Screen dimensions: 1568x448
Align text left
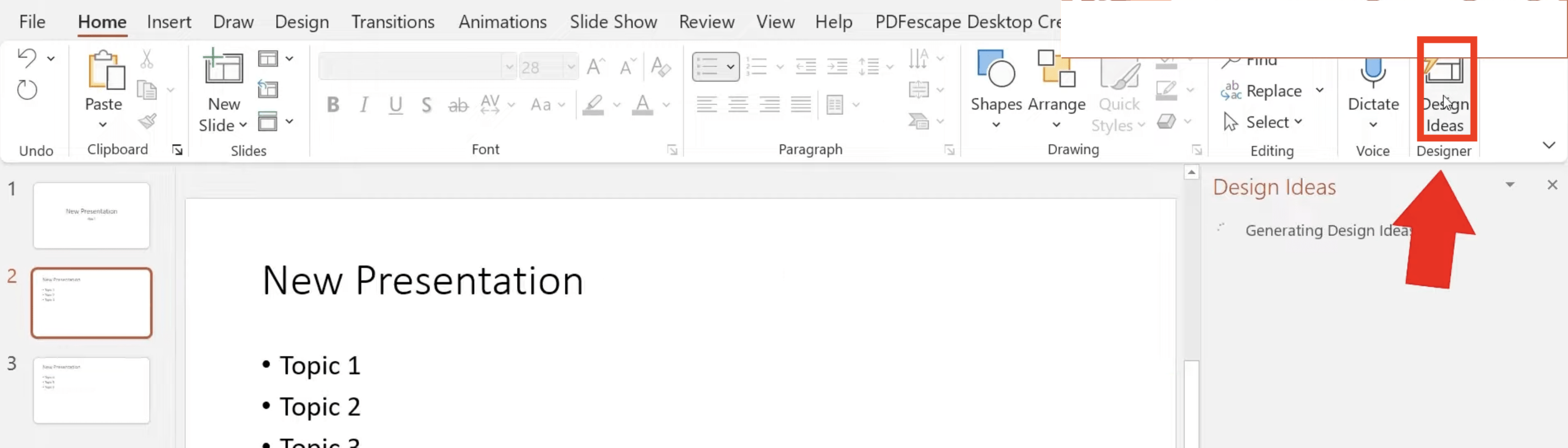[x=707, y=104]
